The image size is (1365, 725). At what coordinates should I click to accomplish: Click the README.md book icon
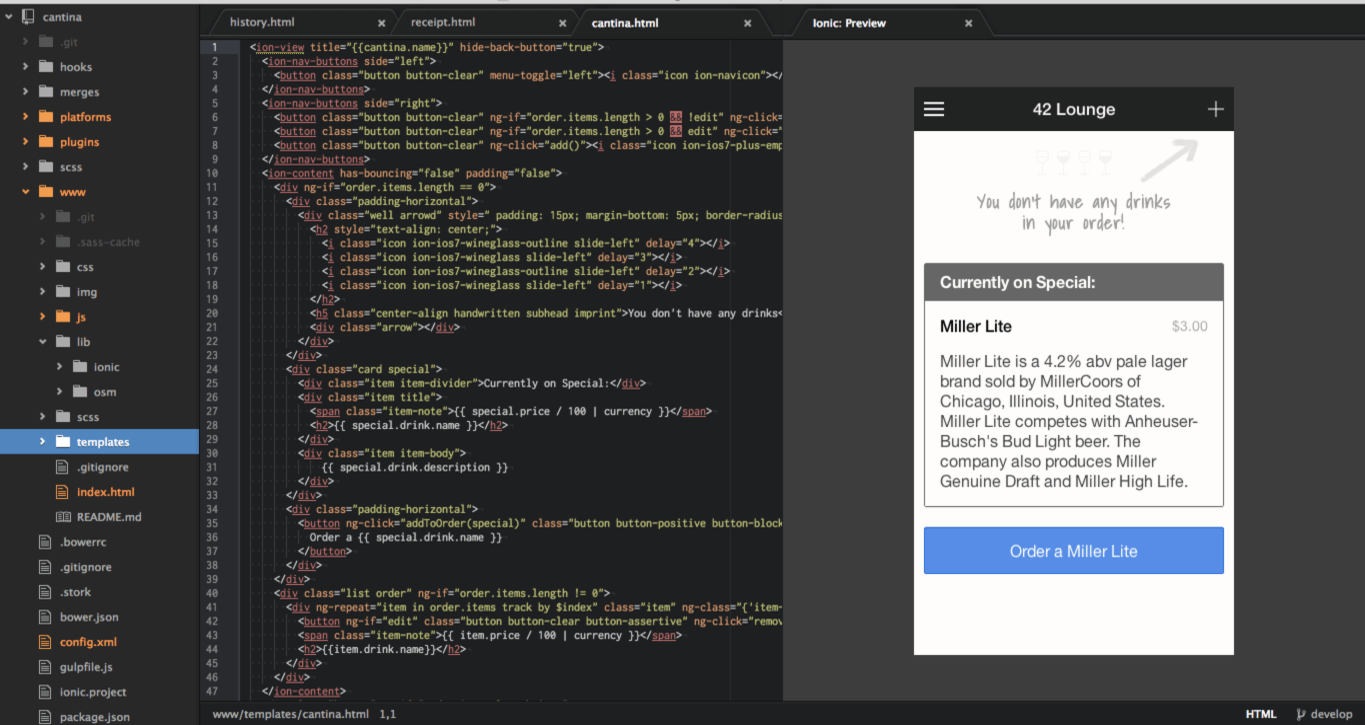pos(62,517)
